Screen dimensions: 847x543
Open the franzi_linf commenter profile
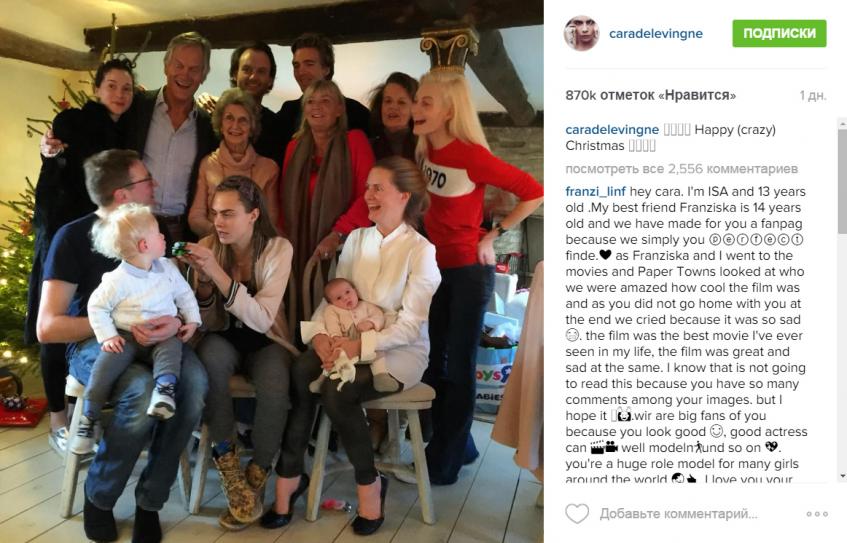click(595, 191)
